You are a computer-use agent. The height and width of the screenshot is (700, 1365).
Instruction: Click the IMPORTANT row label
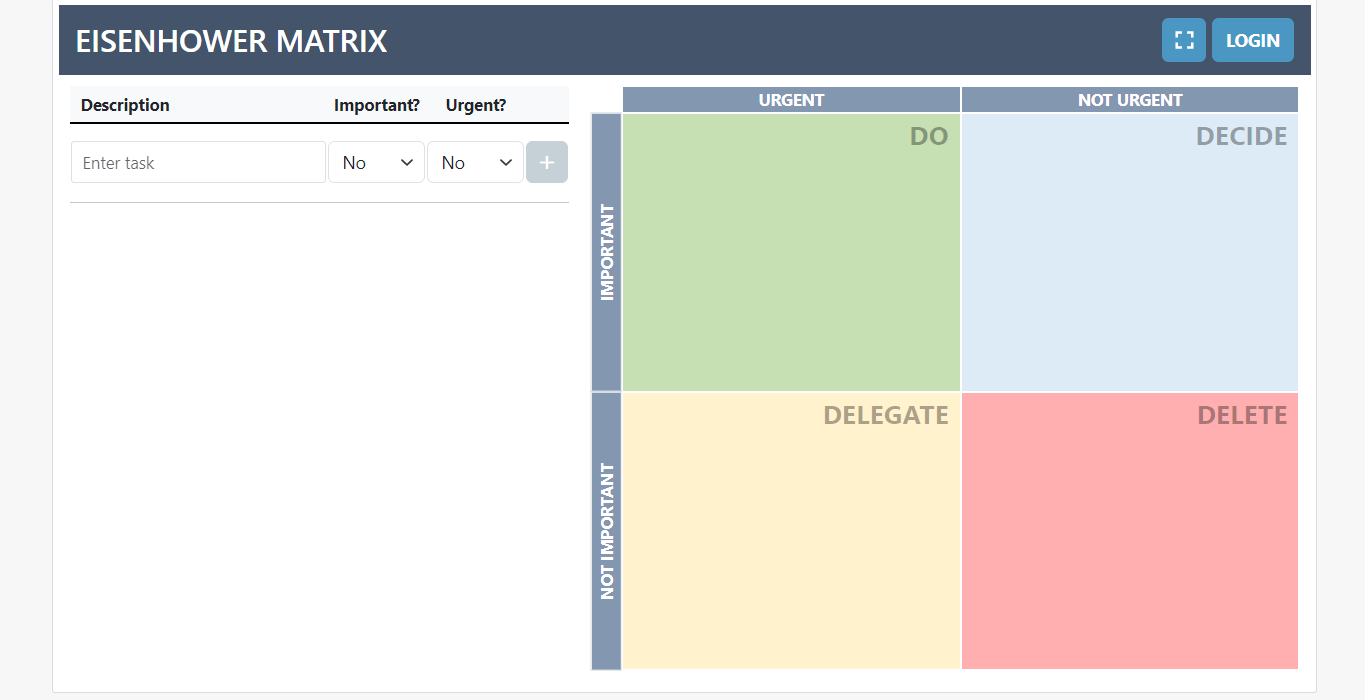point(606,251)
